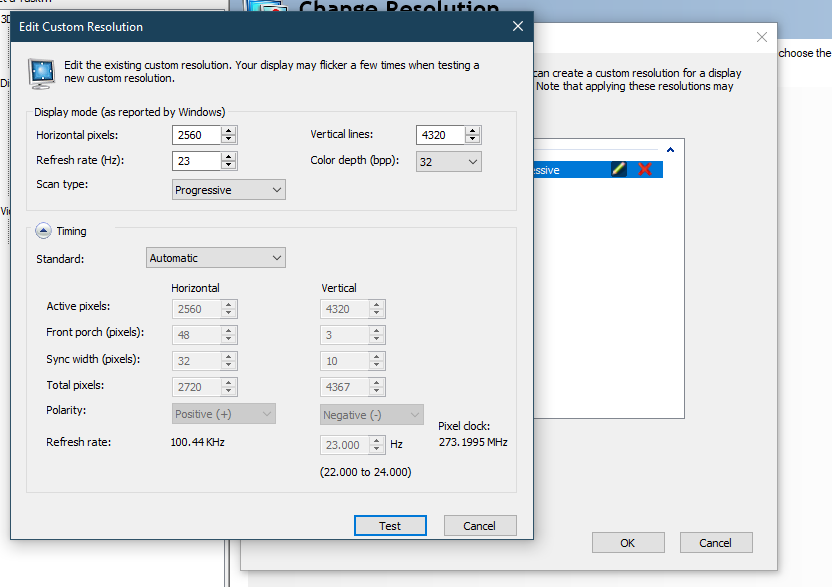The height and width of the screenshot is (587, 832).
Task: Click Cancel in the background dialog
Action: click(x=715, y=543)
